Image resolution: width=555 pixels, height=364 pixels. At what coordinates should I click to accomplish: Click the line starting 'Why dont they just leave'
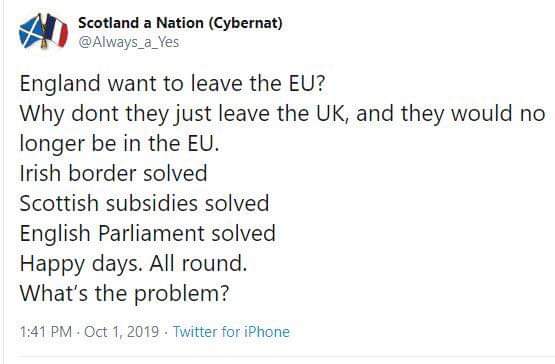coord(282,114)
